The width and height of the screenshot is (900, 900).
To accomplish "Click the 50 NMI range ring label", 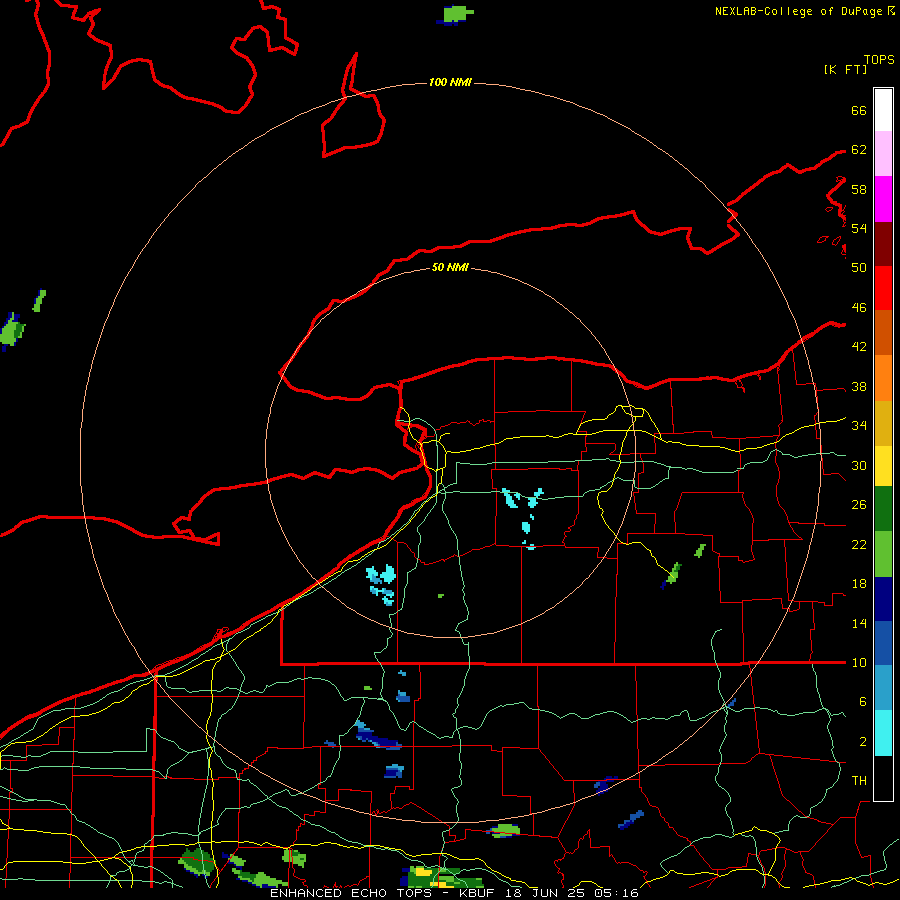I will point(450,267).
